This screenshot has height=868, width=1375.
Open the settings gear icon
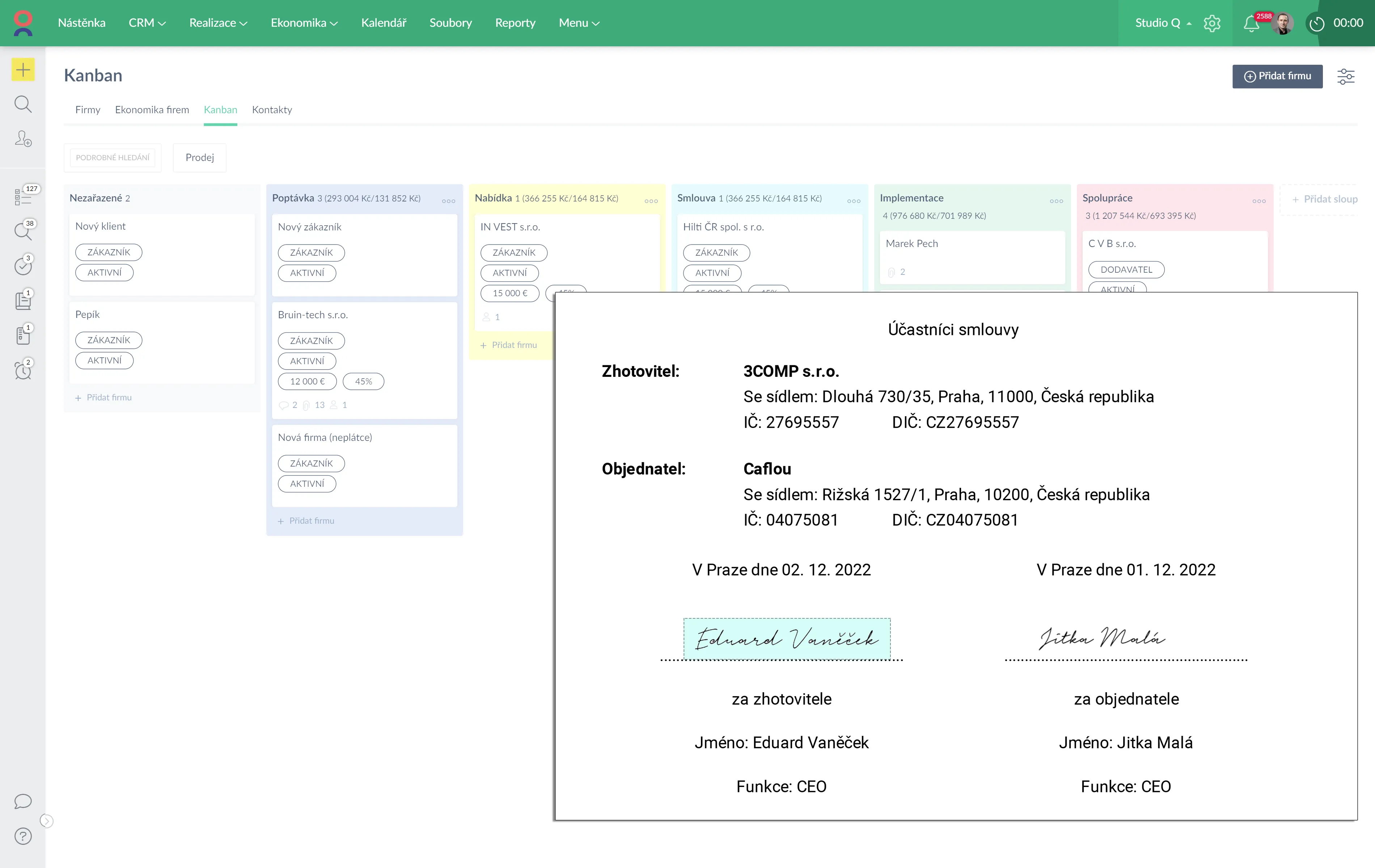click(x=1212, y=24)
